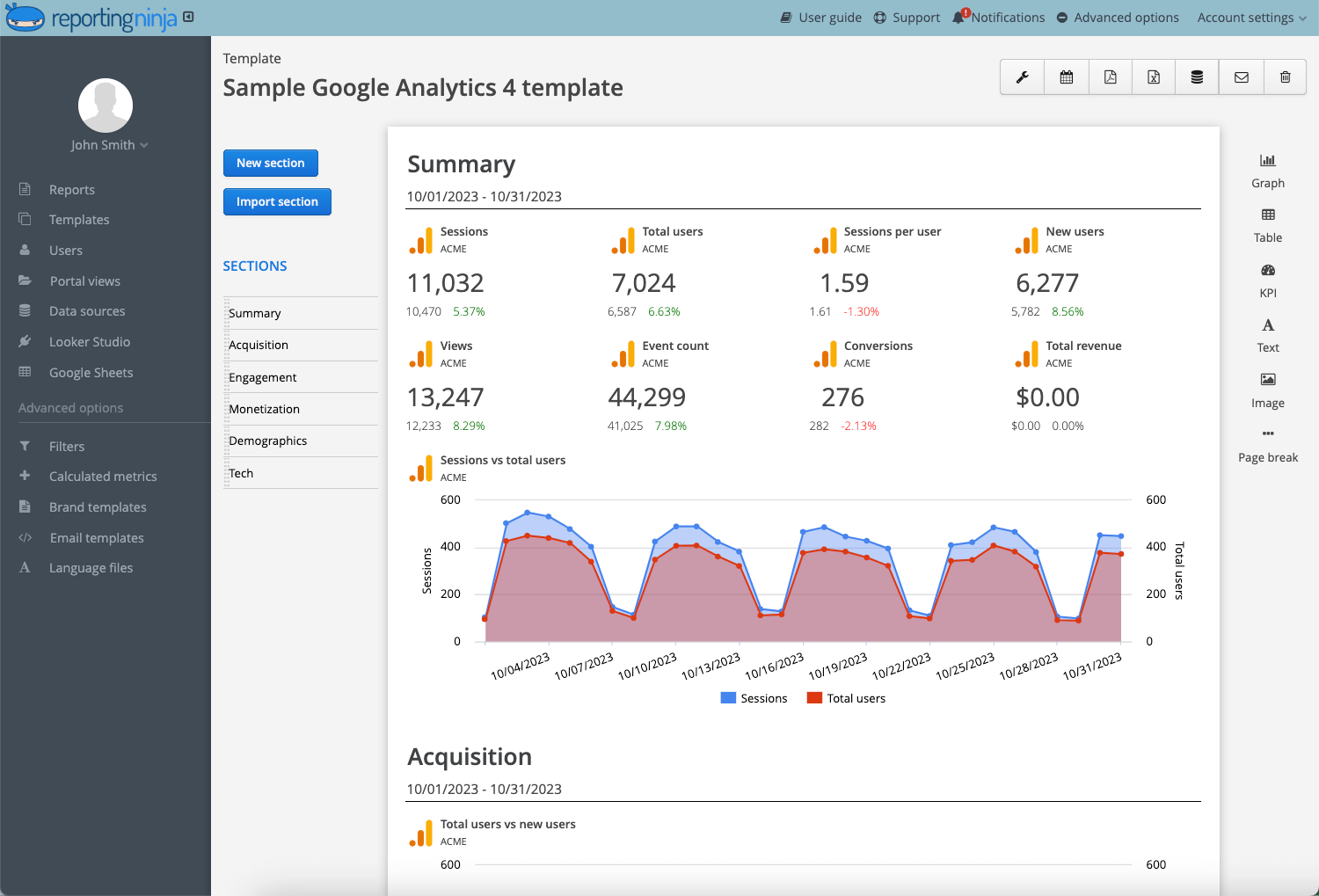
Task: Expand the Account settings dropdown
Action: (1250, 17)
